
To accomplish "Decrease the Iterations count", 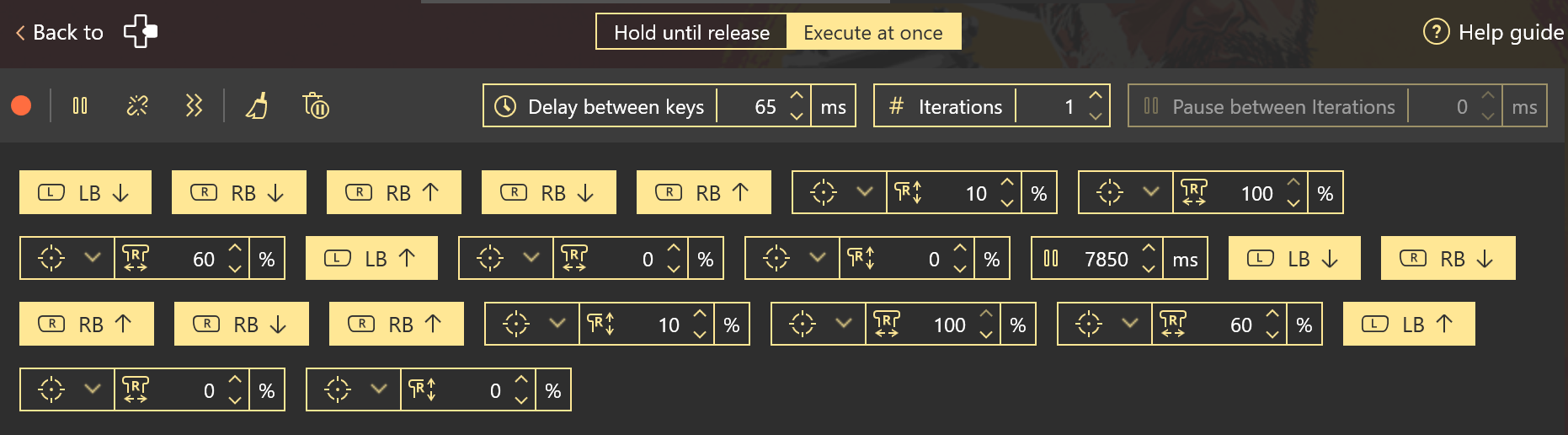I will click(x=1096, y=116).
